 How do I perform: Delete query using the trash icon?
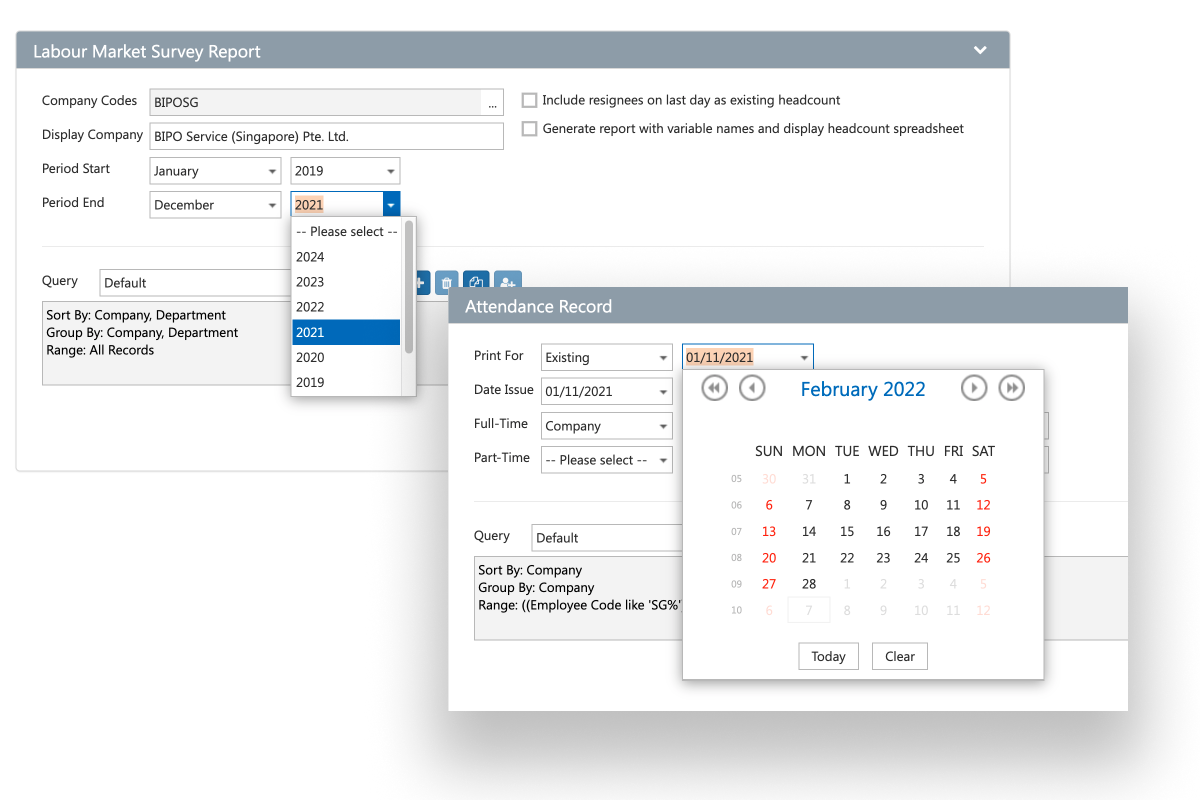pyautogui.click(x=447, y=283)
